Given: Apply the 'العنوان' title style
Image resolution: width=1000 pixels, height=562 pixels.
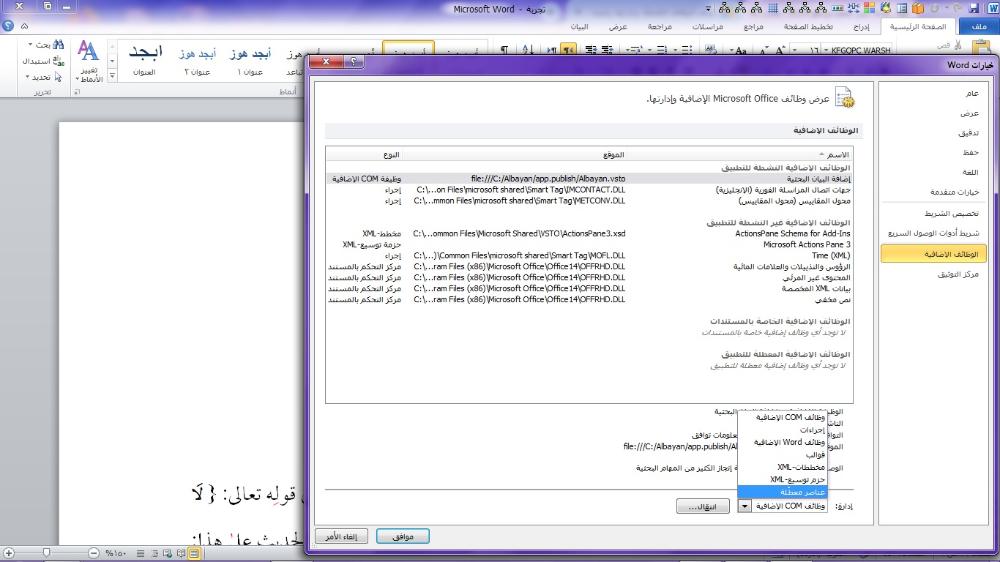Looking at the screenshot, I should (x=145, y=60).
